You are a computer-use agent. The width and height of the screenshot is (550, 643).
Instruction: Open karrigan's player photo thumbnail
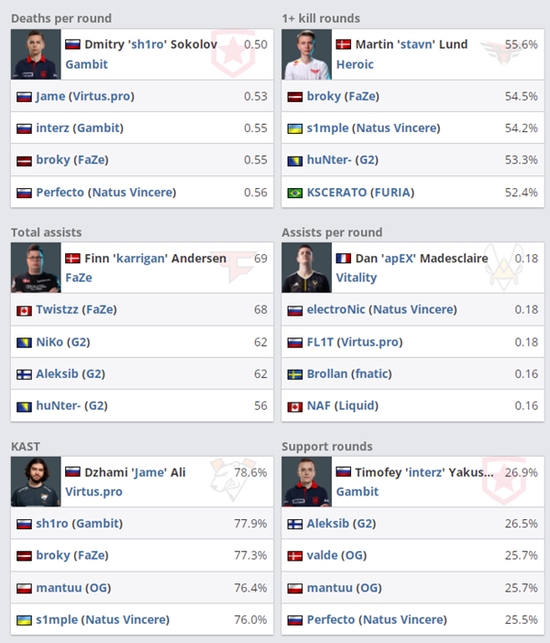pyautogui.click(x=36, y=267)
